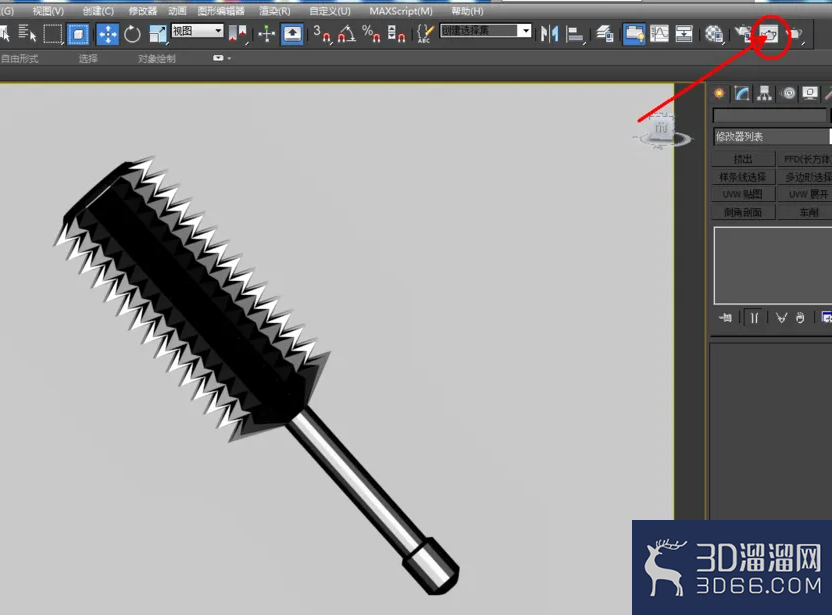The height and width of the screenshot is (615, 832).
Task: Click object name input field
Action: coord(769,115)
